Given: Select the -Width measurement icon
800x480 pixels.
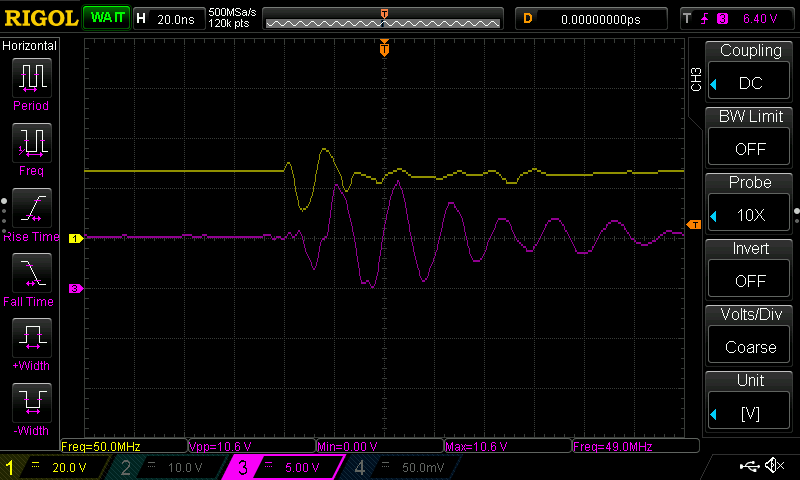Looking at the screenshot, I should tap(32, 402).
